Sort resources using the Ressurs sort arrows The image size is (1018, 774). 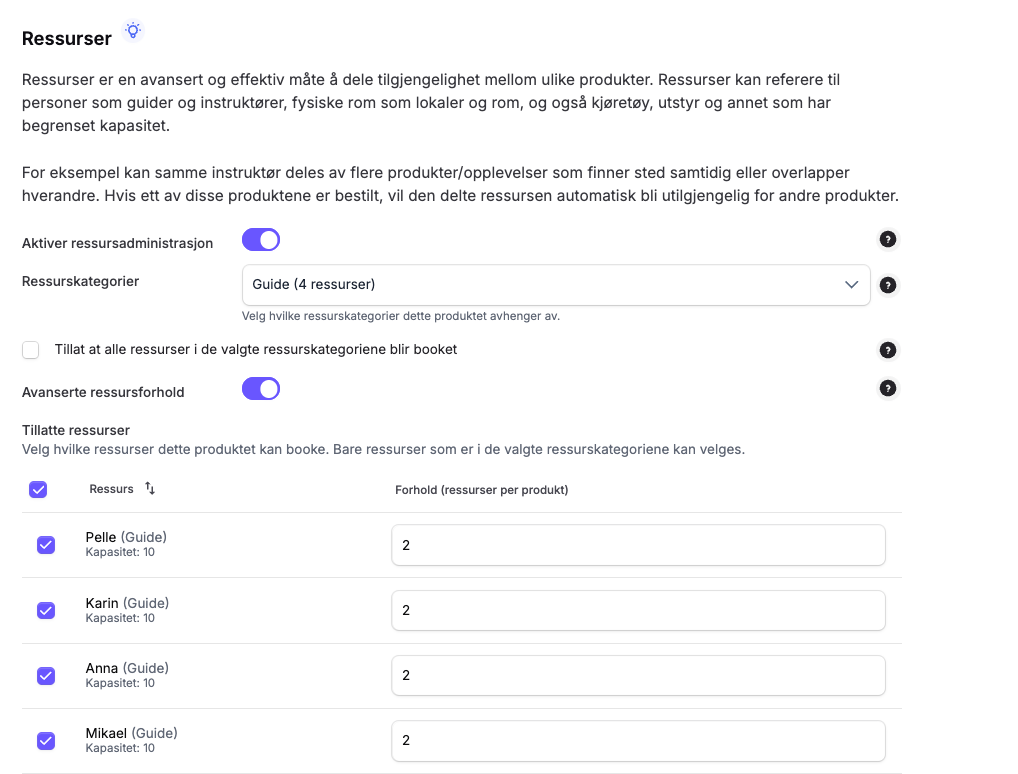pyautogui.click(x=150, y=489)
